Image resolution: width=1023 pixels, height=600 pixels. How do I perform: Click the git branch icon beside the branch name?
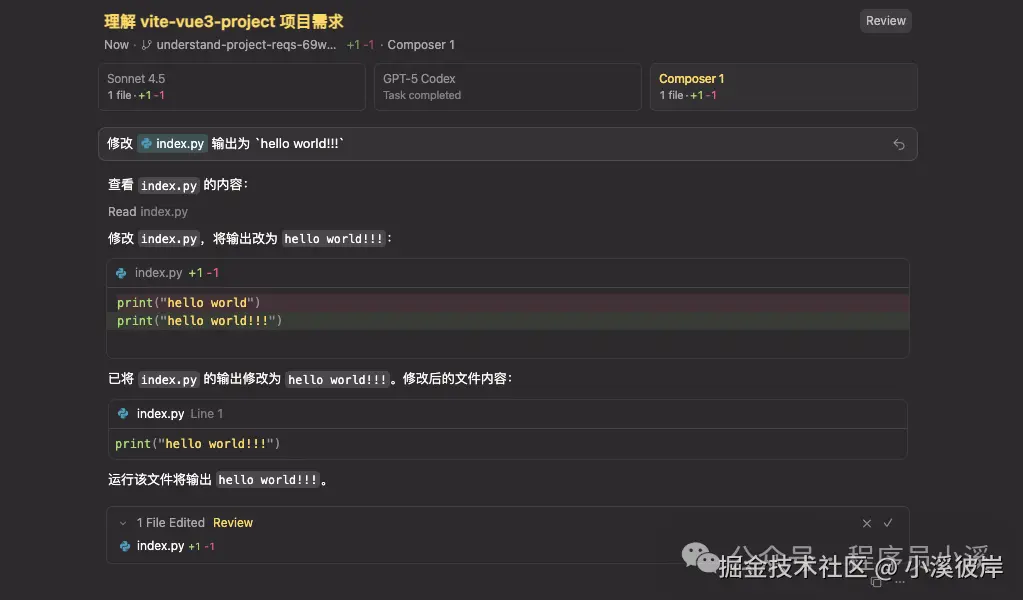coord(147,45)
